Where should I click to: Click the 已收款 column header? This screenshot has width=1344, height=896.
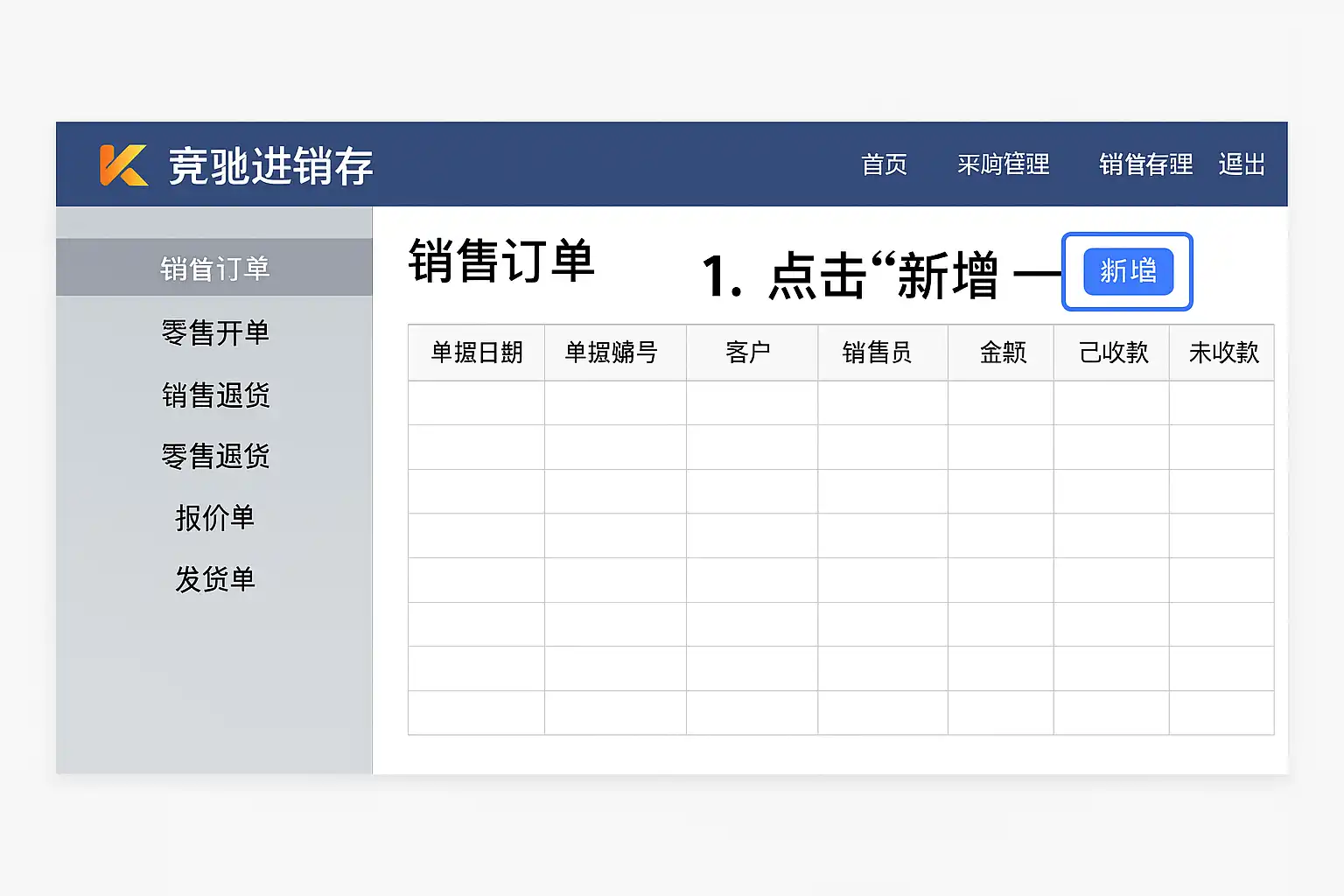1113,353
